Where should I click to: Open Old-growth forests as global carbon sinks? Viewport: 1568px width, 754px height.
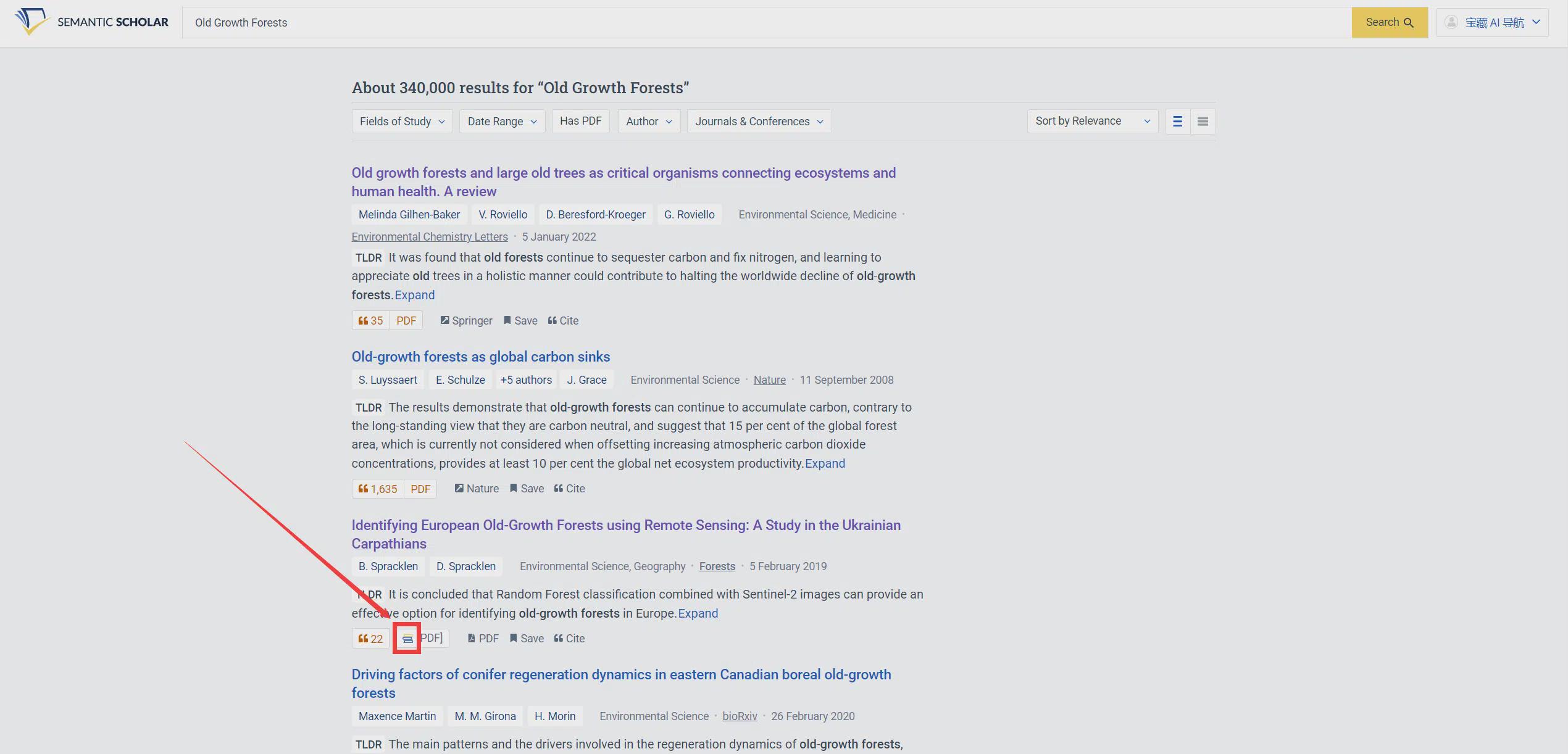[x=481, y=357]
